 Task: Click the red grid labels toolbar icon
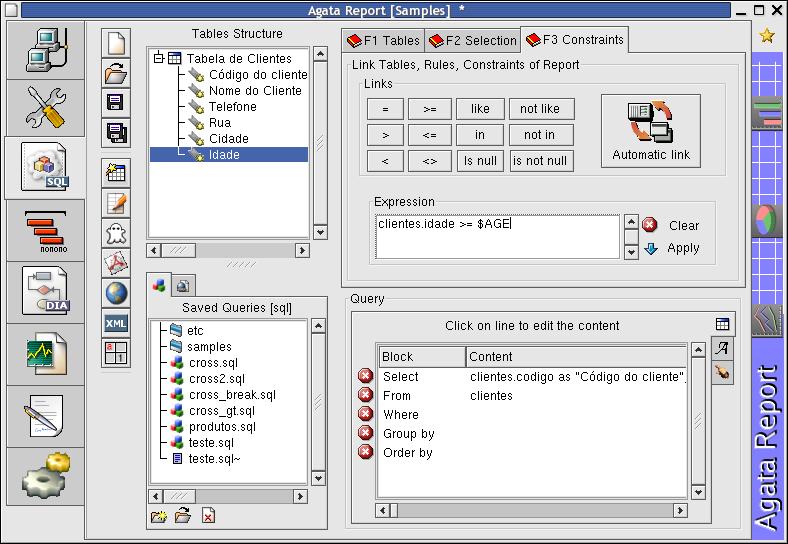116,353
